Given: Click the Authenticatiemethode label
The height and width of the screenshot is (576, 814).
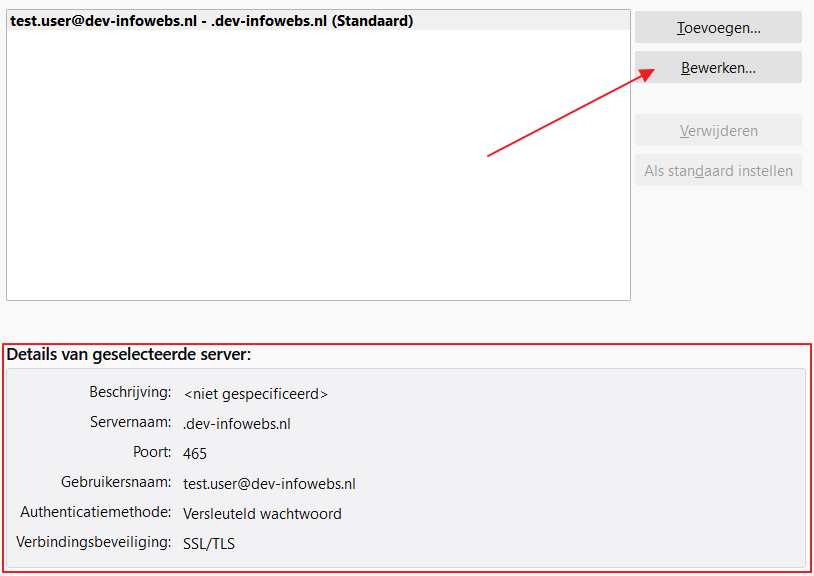Looking at the screenshot, I should [96, 512].
